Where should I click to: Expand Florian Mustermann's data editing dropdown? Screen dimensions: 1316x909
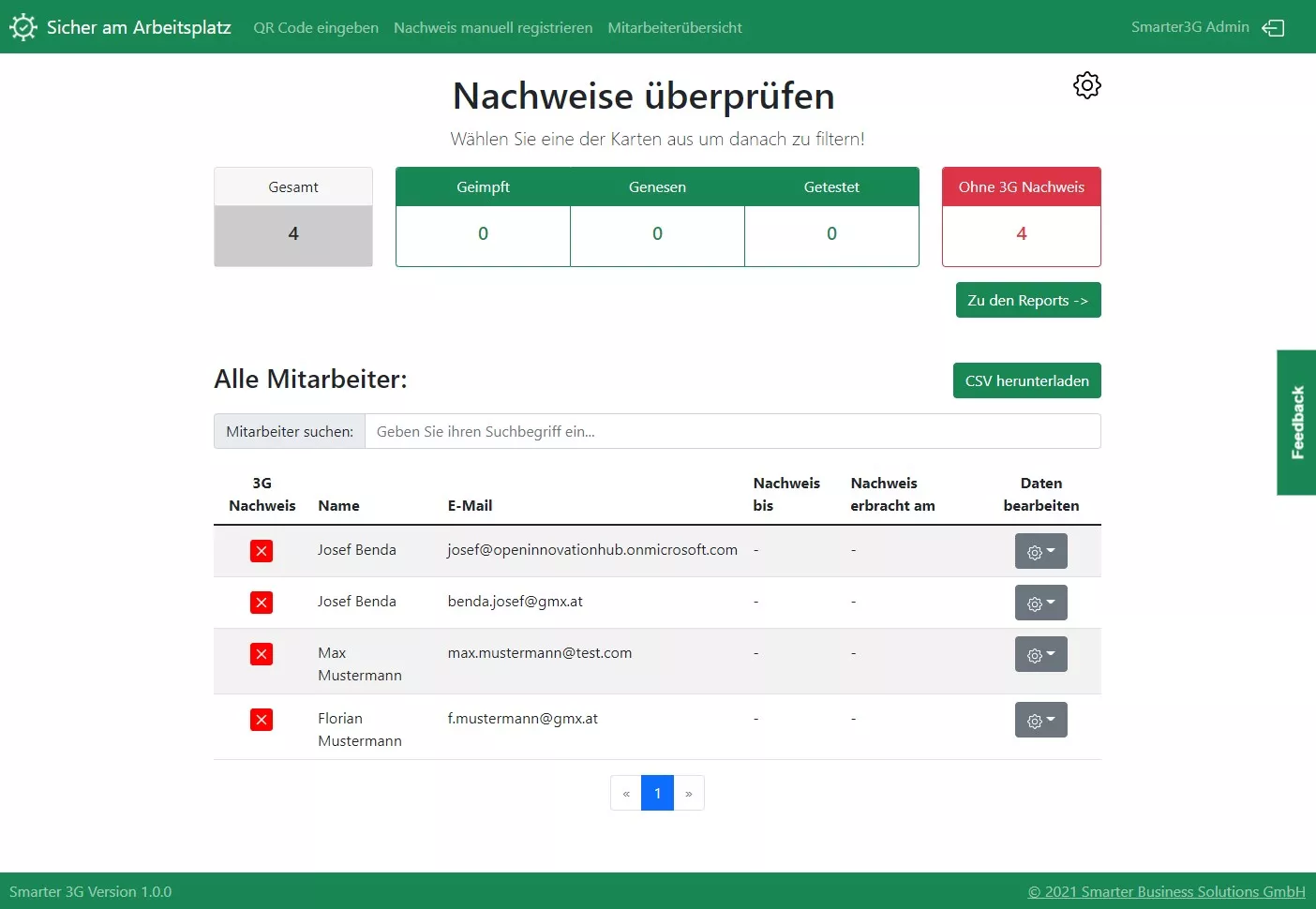coord(1040,720)
